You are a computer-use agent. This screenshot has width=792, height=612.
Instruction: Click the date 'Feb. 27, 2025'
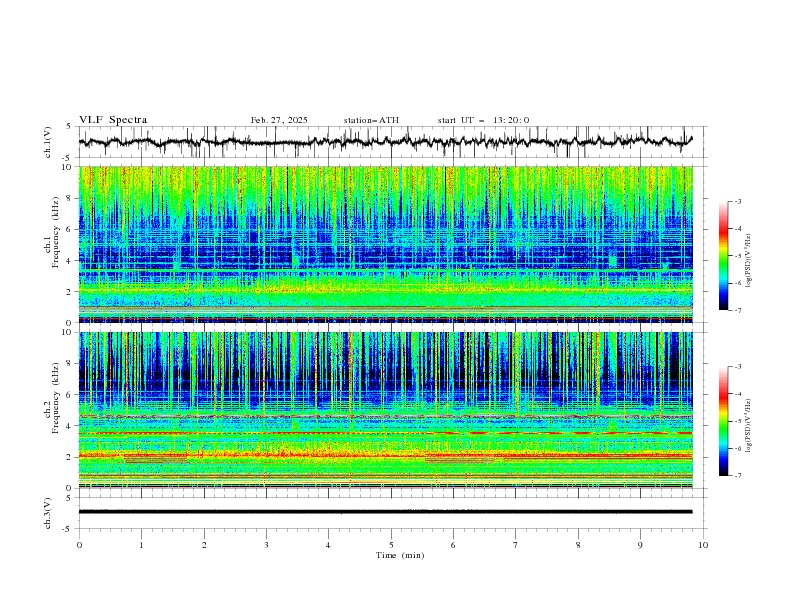point(279,120)
